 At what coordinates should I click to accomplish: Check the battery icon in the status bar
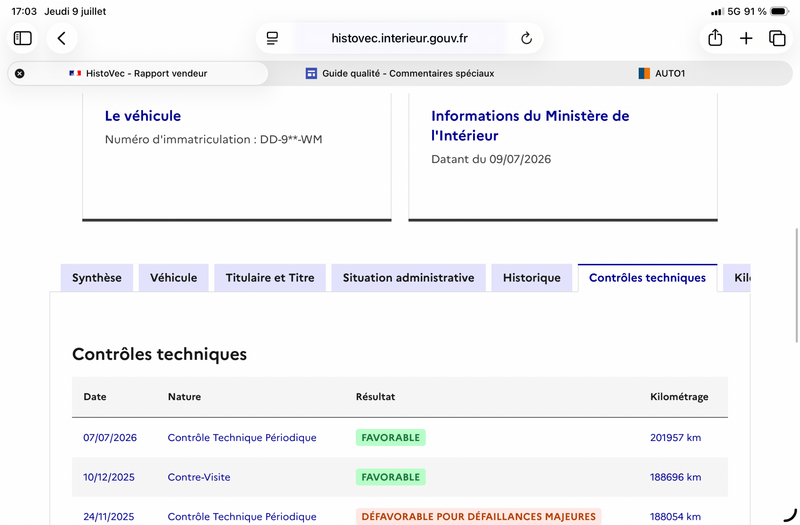tap(780, 11)
